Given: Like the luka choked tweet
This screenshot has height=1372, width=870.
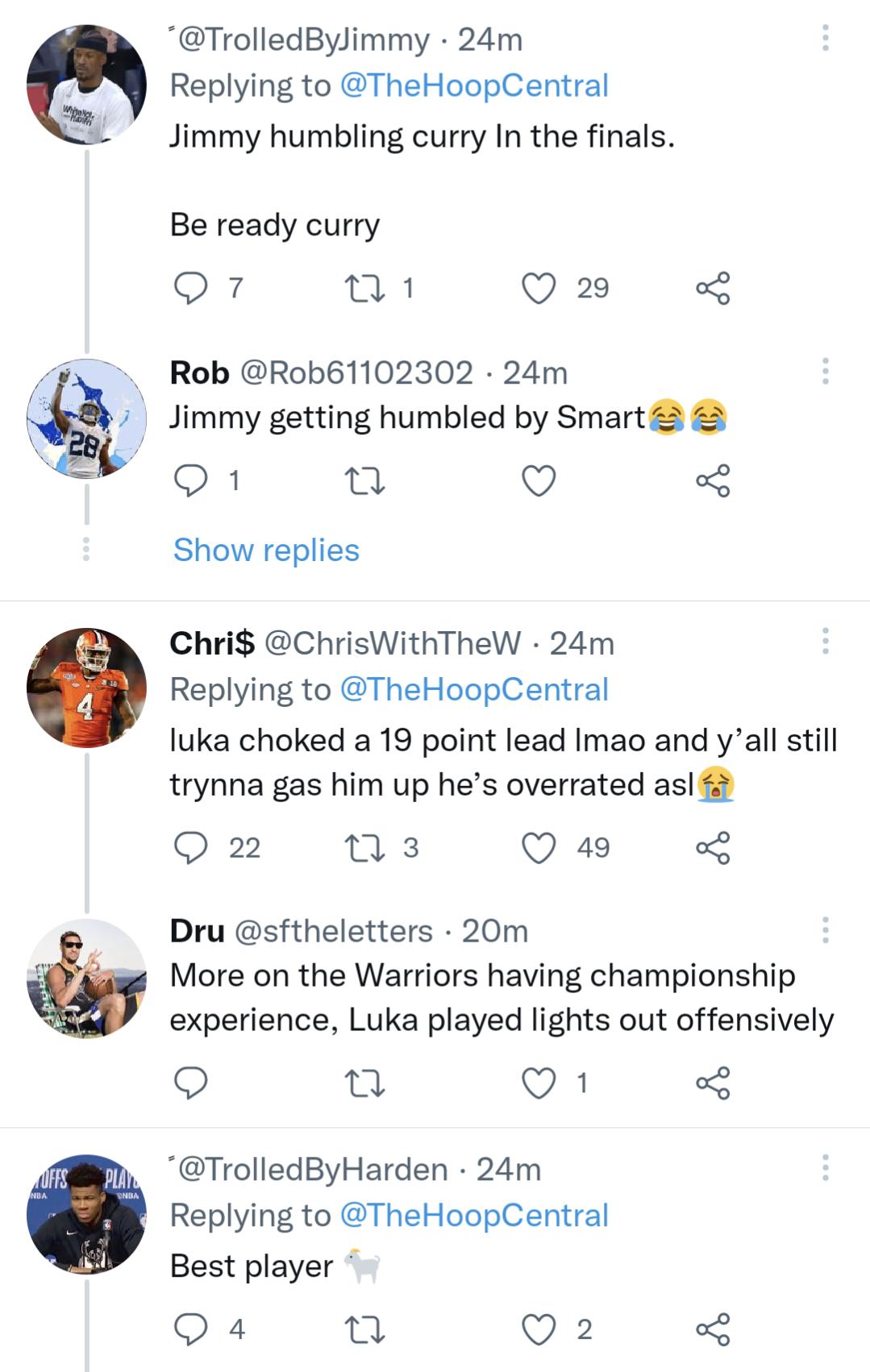Looking at the screenshot, I should click(x=539, y=848).
